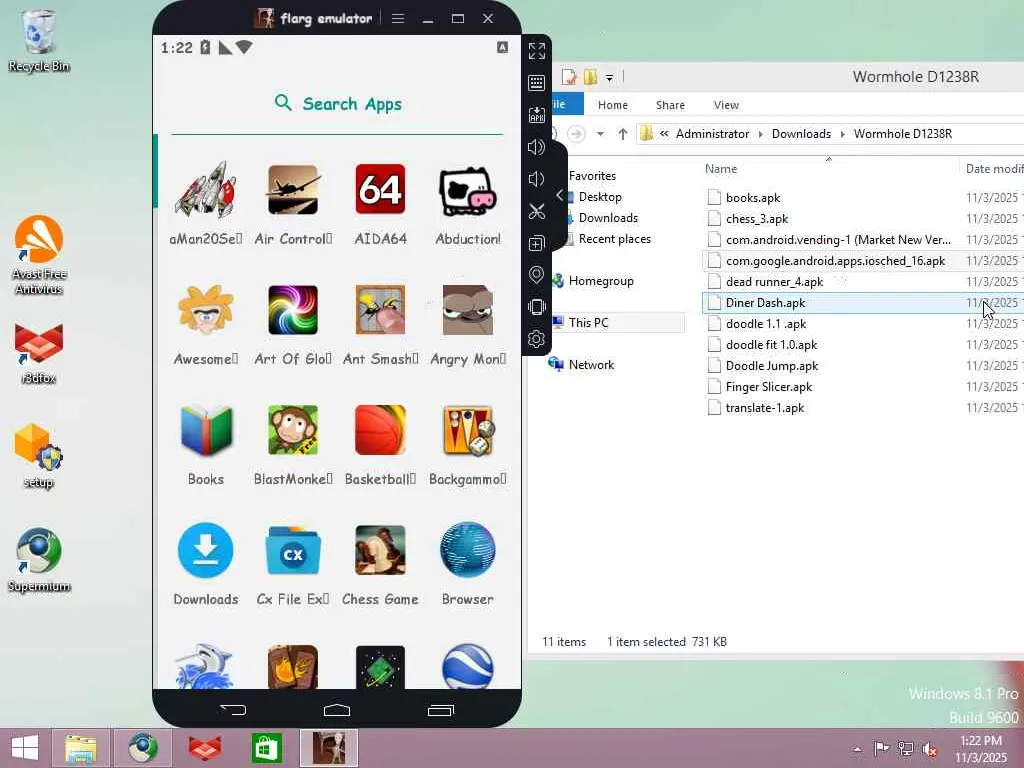The width and height of the screenshot is (1024, 768).
Task: Open Windows Store taskbar icon
Action: tap(267, 748)
